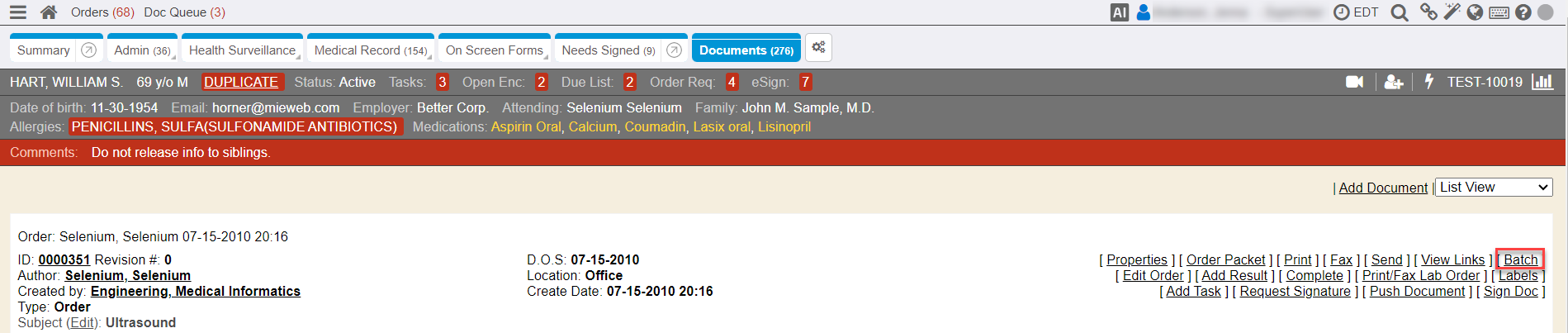The height and width of the screenshot is (333, 1568).
Task: Click the Add Document link
Action: 1383,188
